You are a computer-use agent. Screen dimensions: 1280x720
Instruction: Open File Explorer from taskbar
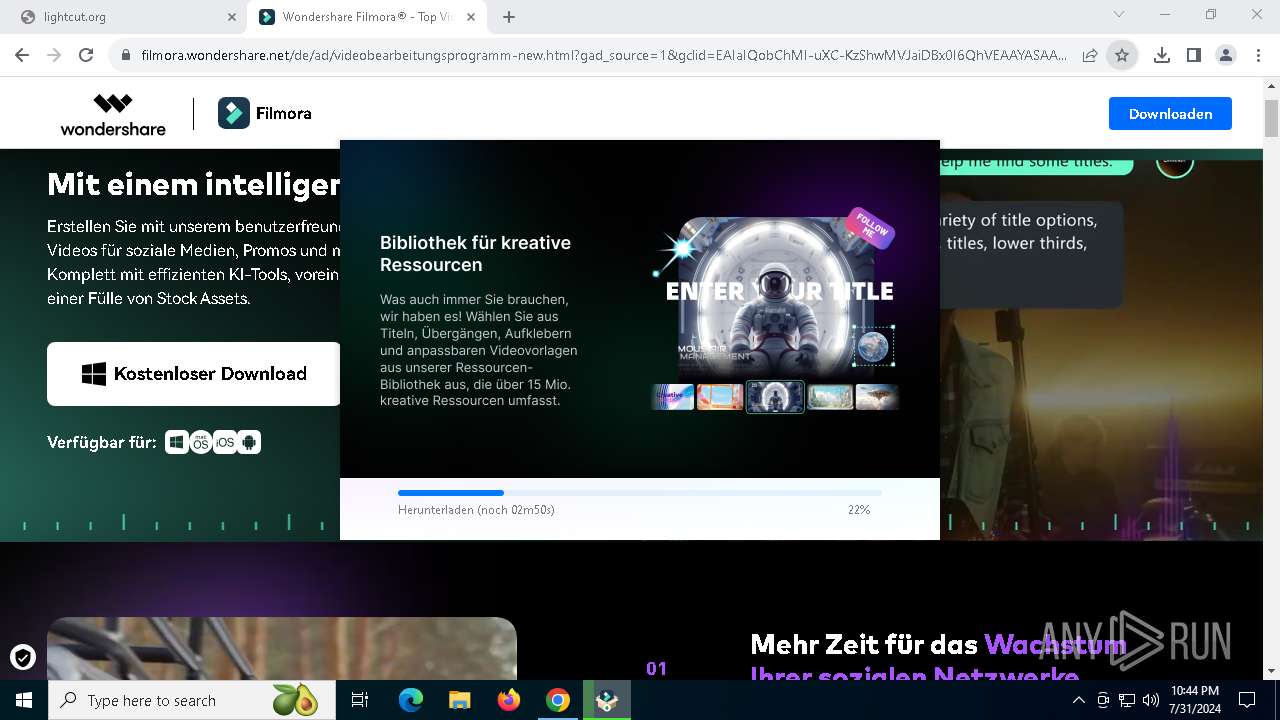[460, 700]
